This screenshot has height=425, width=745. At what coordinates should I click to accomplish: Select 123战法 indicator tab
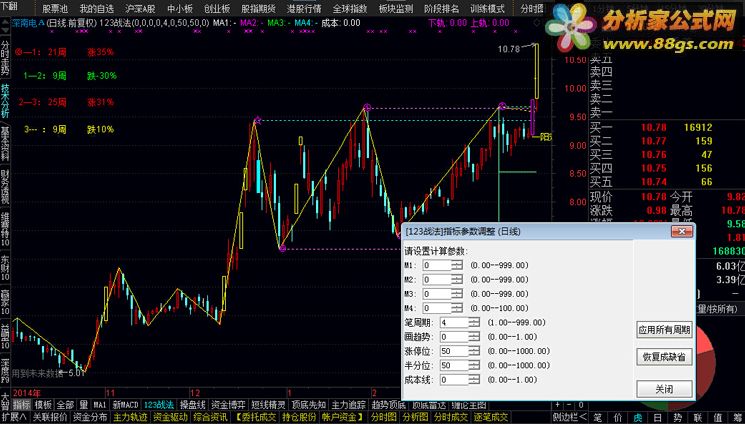point(159,405)
